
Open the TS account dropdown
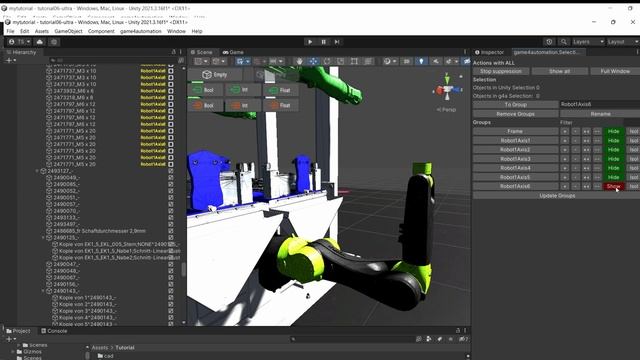[x=19, y=42]
